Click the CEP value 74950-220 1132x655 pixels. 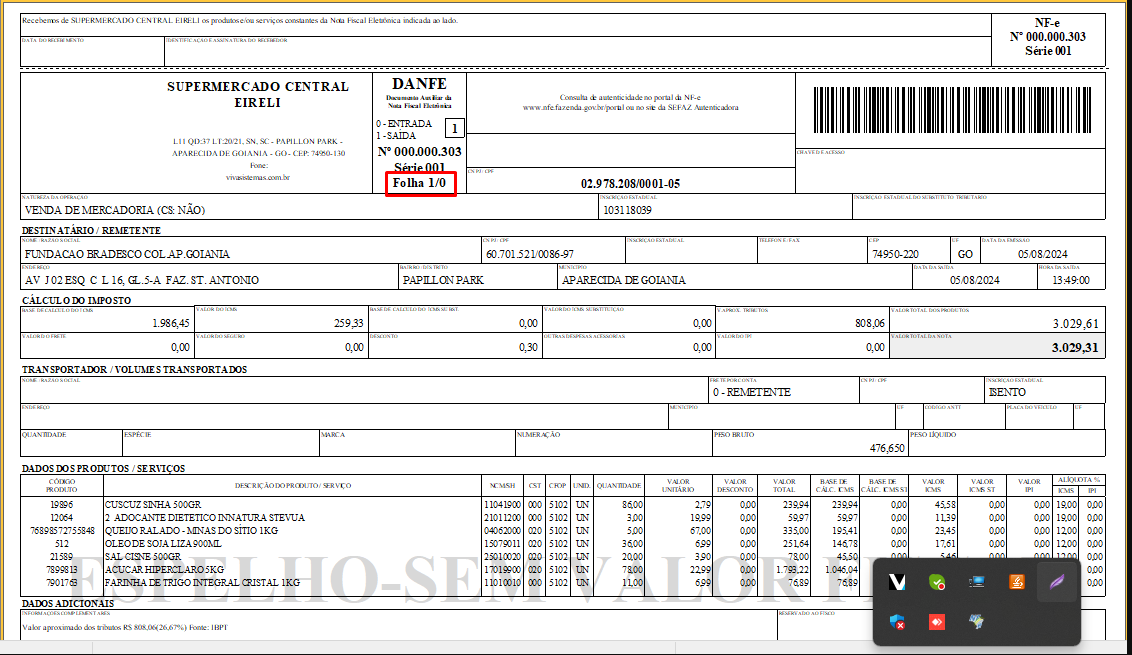click(x=895, y=254)
